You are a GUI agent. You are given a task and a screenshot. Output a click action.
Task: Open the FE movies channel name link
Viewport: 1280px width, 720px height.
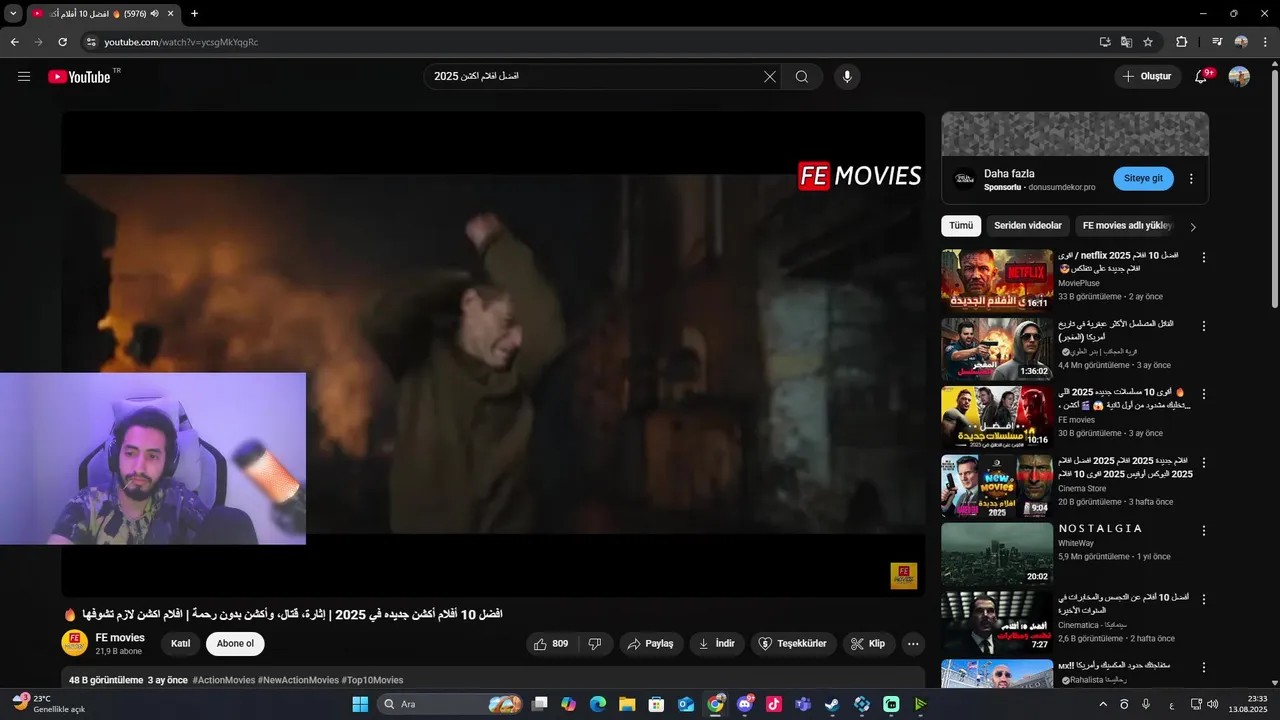click(120, 637)
